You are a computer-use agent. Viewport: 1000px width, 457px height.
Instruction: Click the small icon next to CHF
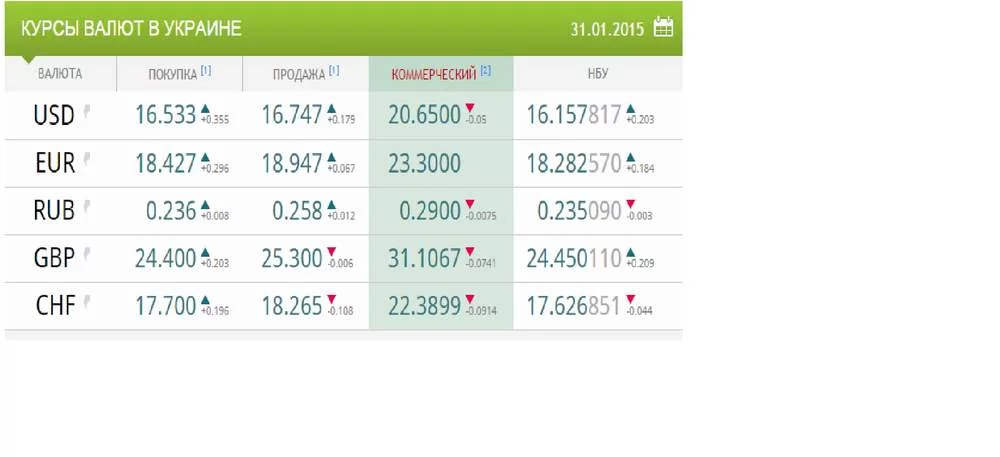coord(87,303)
